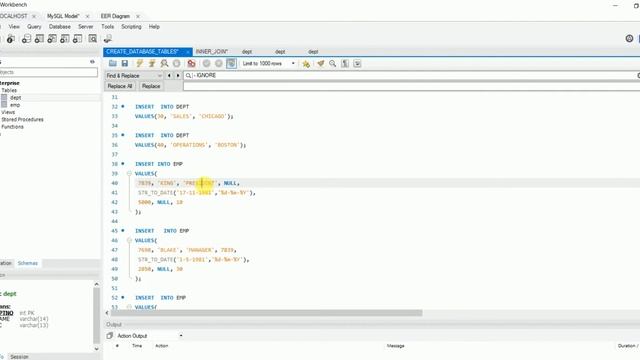
Task: Click the editor horizontal scrollbar
Action: [x=266, y=313]
